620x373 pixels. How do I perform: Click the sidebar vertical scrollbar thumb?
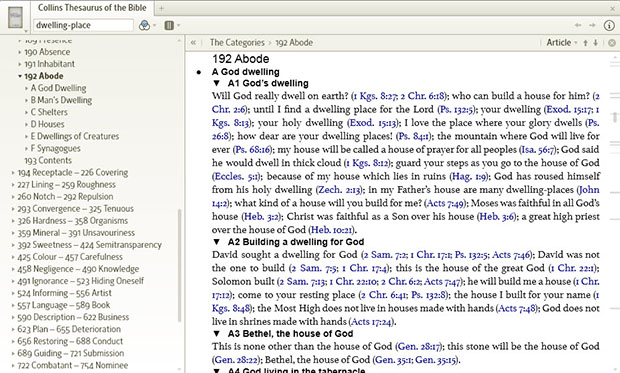(180, 265)
